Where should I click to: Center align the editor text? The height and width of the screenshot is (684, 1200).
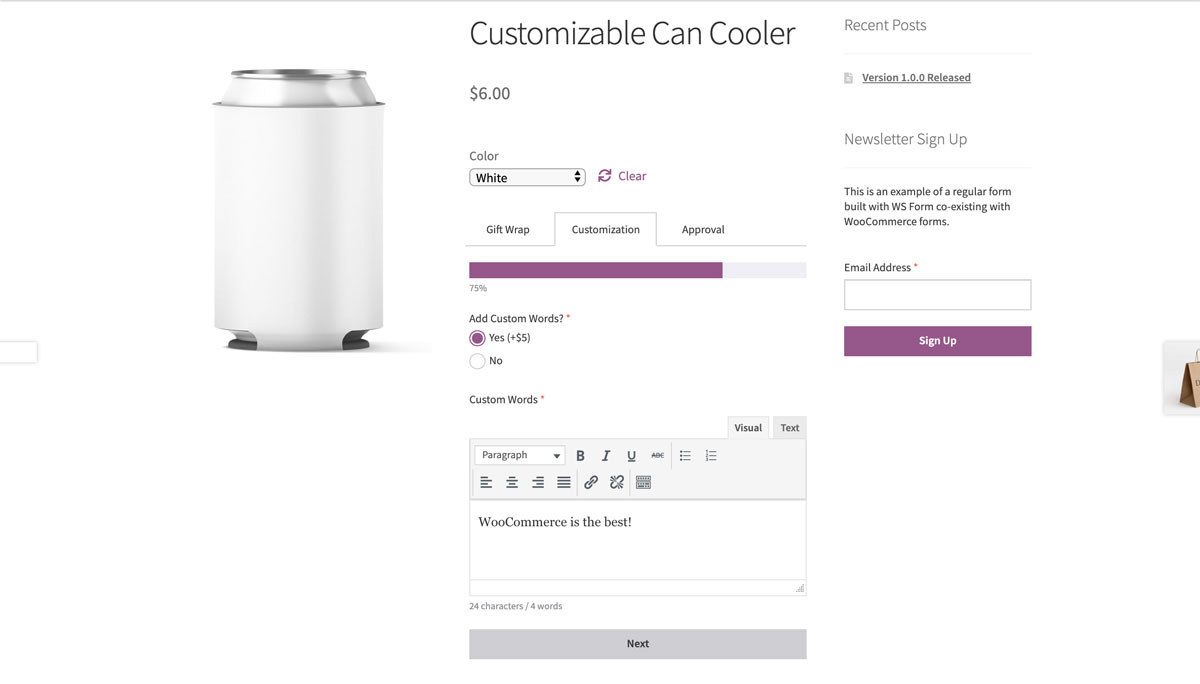(512, 482)
